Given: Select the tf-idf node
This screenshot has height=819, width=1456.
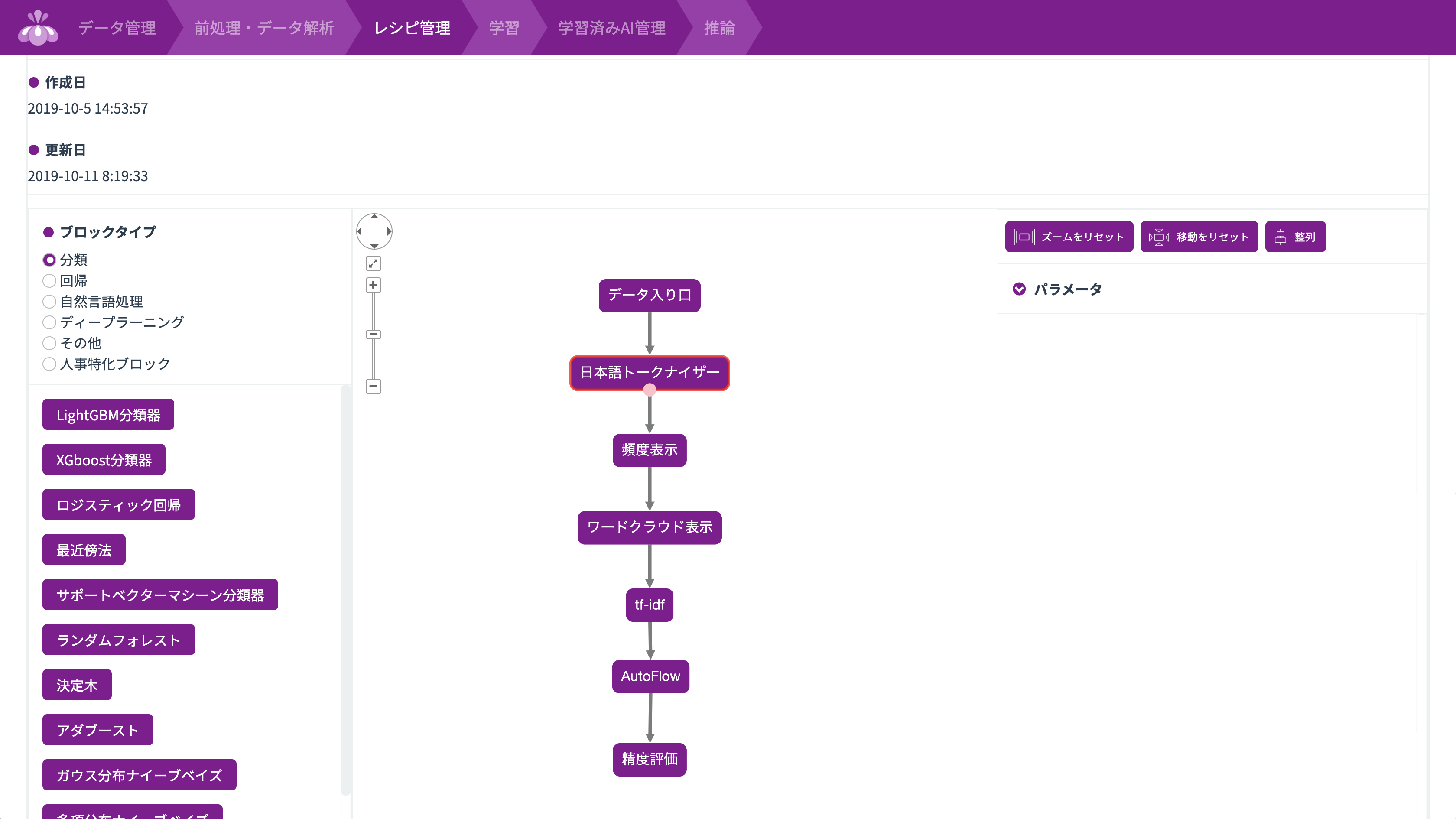Looking at the screenshot, I should point(650,605).
